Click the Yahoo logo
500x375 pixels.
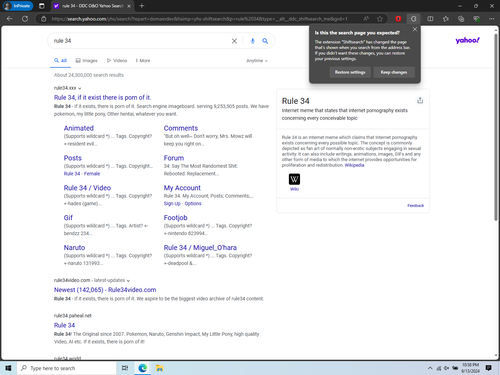468,40
